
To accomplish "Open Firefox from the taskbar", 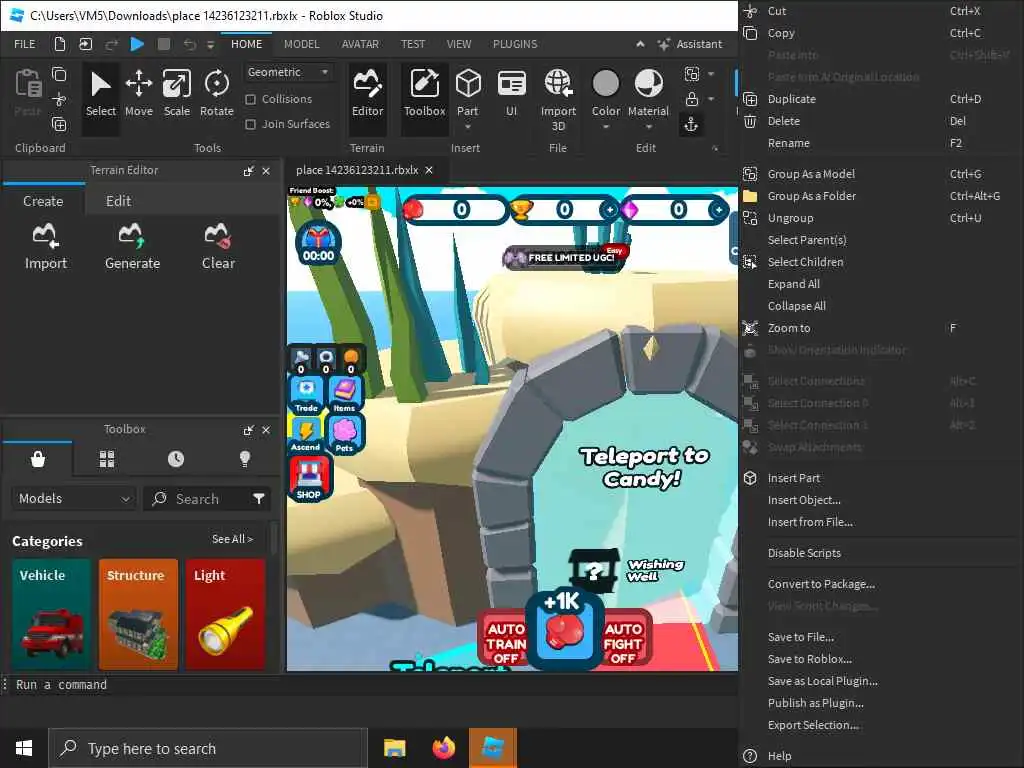I will pyautogui.click(x=443, y=748).
